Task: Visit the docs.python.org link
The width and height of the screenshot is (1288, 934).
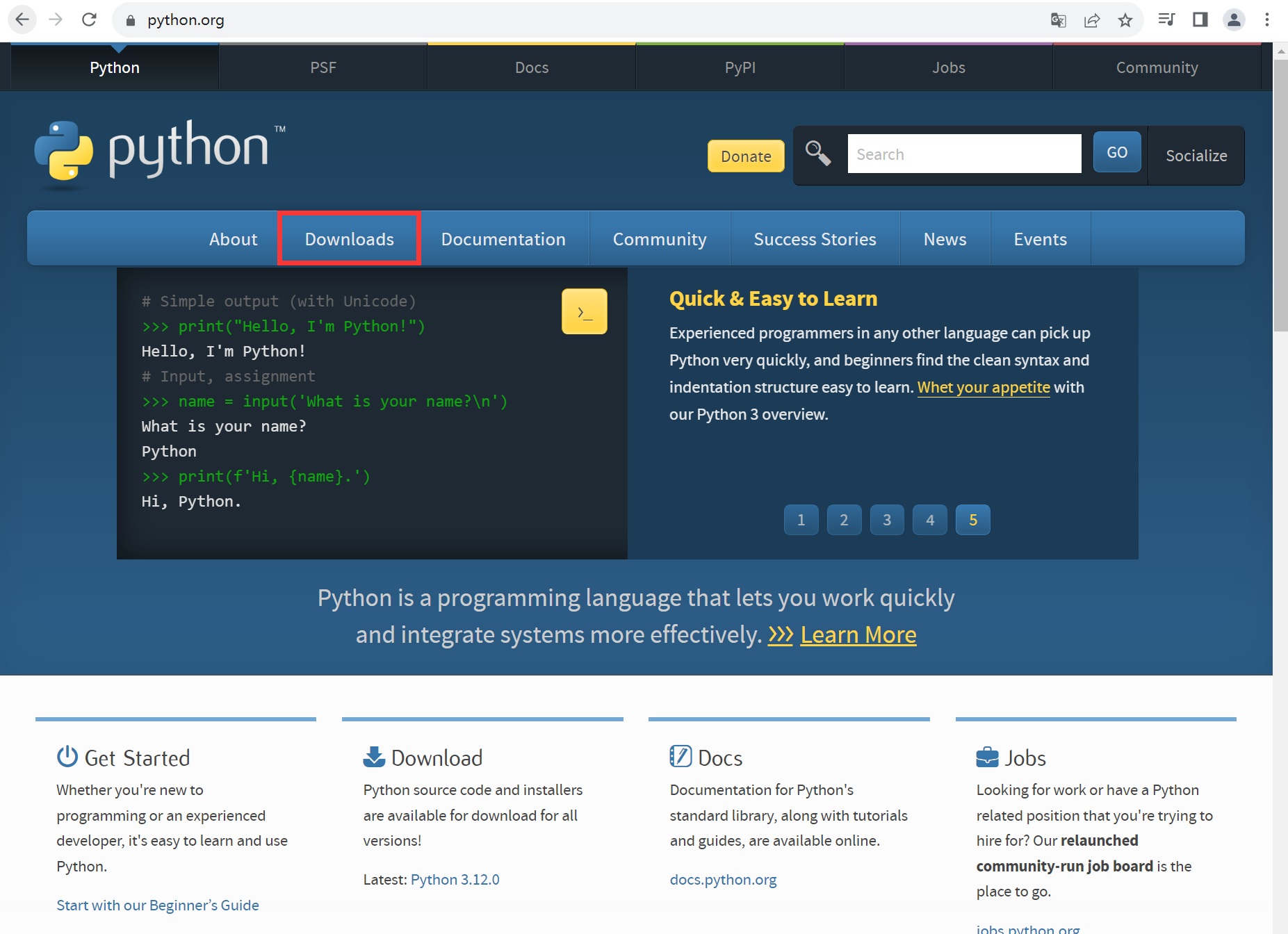Action: (723, 879)
